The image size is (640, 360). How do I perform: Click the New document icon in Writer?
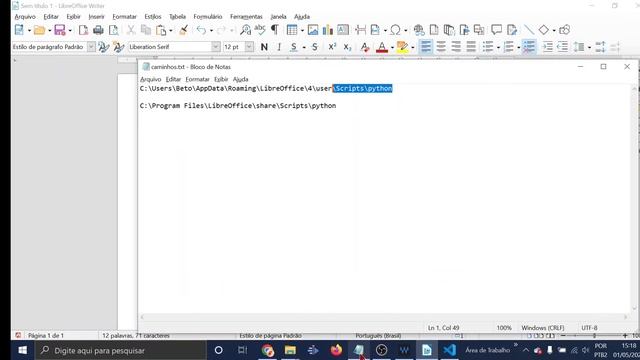coord(19,30)
